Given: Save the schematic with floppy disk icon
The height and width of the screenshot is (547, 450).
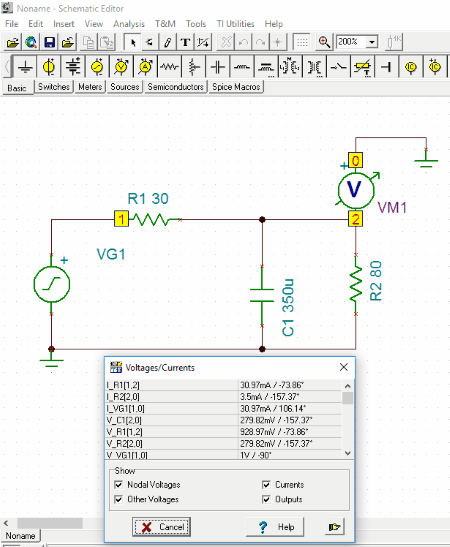Looking at the screenshot, I should pyautogui.click(x=49, y=43).
